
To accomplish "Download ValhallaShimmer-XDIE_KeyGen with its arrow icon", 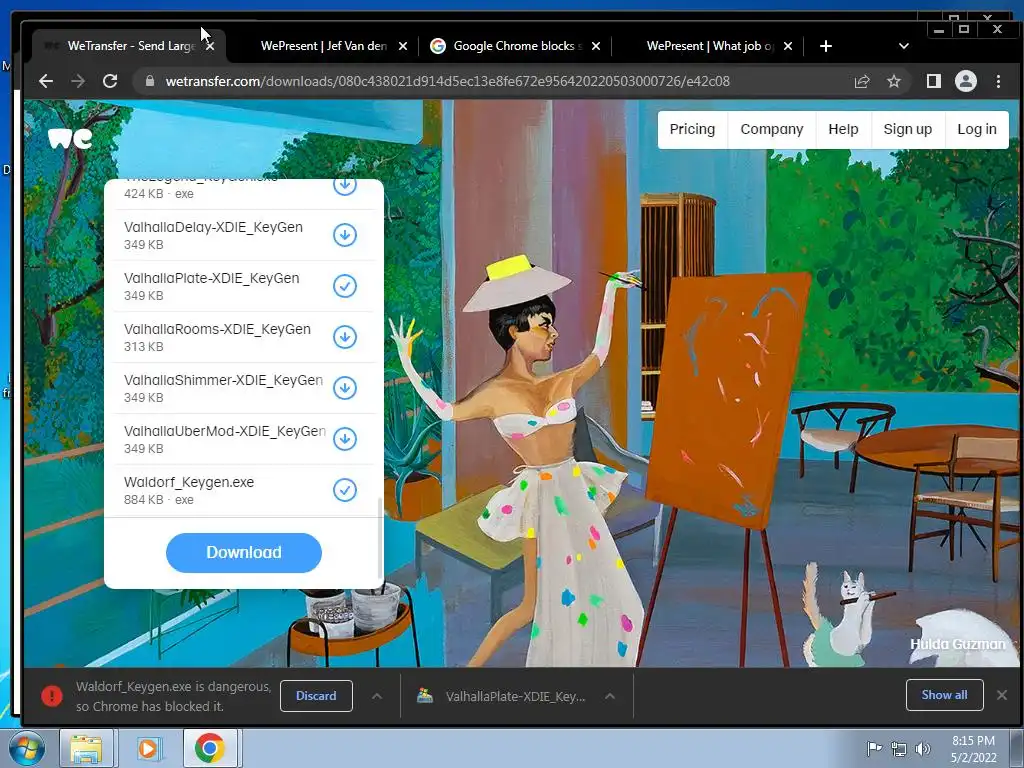I will click(345, 388).
